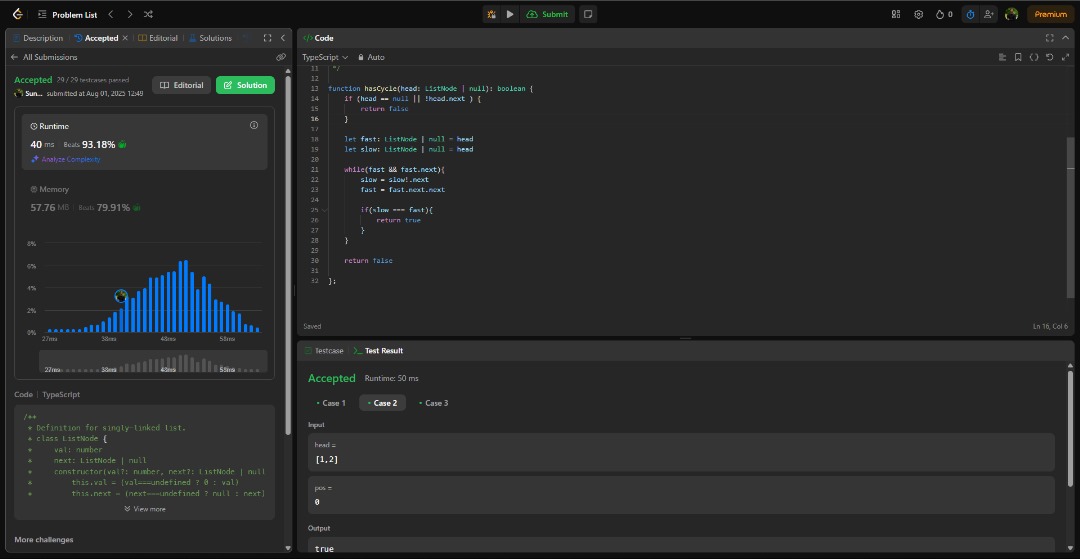
Task: Click the highlighted marker on runtime histogram
Action: tap(121, 296)
